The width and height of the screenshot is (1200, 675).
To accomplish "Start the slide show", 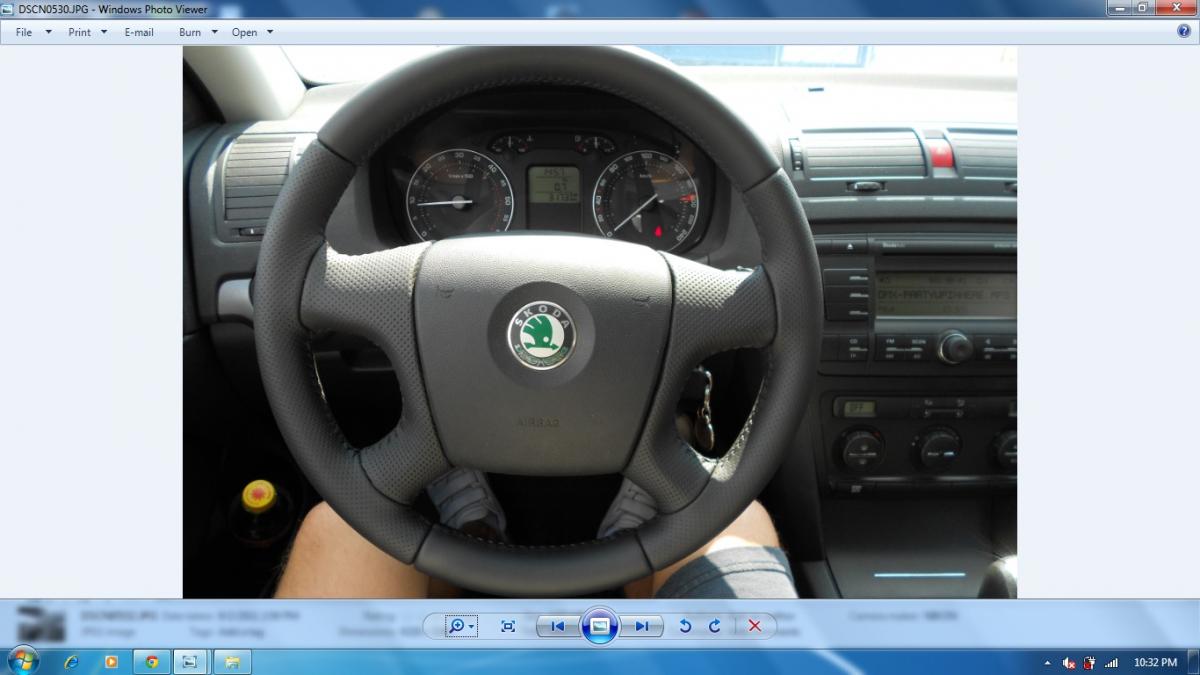I will [599, 626].
